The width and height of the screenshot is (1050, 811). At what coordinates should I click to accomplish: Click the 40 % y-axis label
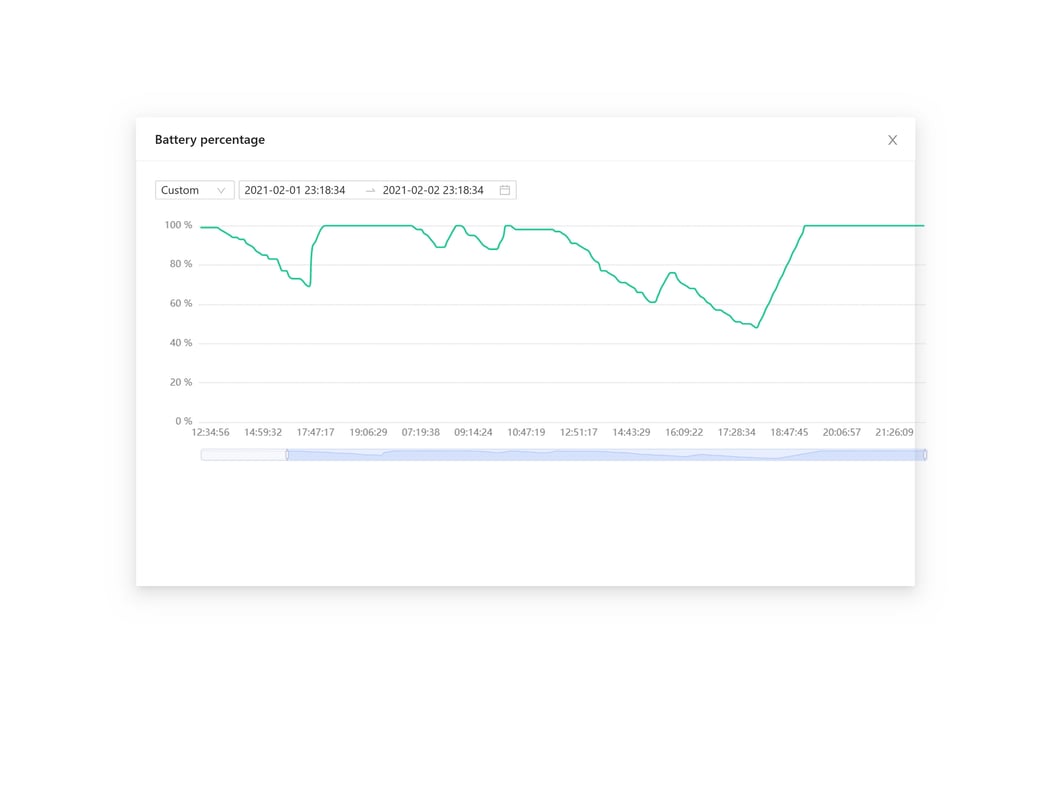181,343
